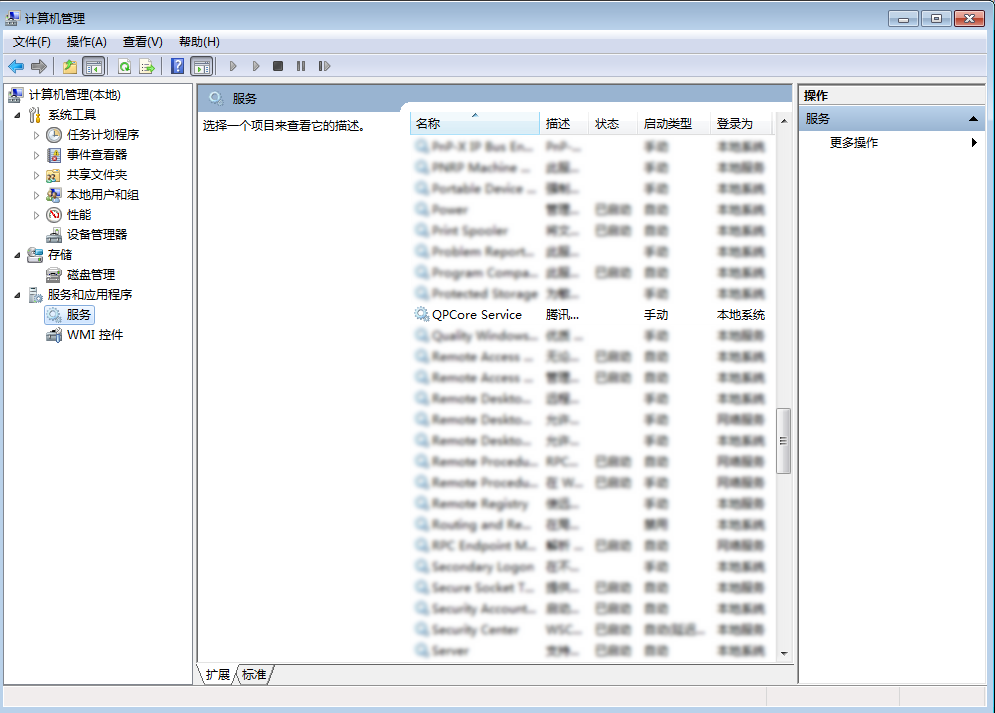Viewport: 995px width, 713px height.
Task: Open Help via the question mark icon
Action: 178,66
